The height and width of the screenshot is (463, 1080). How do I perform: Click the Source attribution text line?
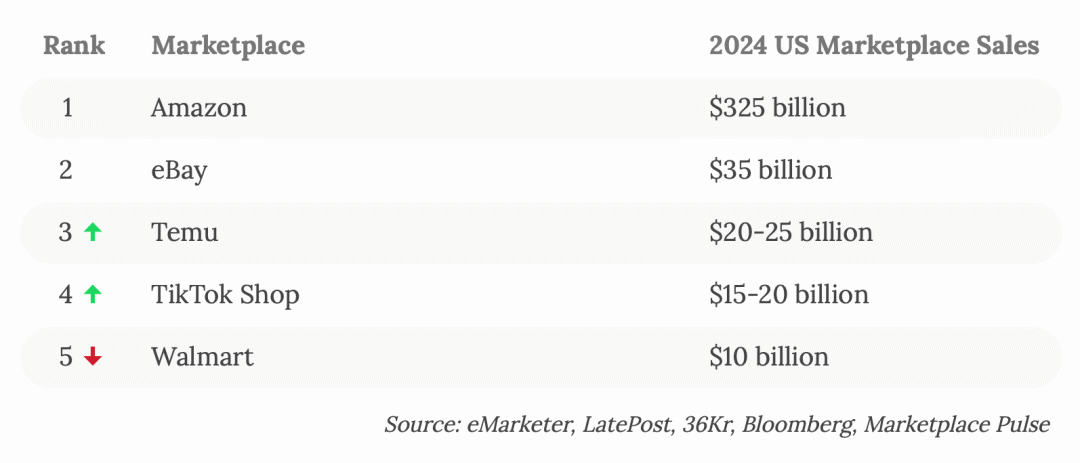717,424
